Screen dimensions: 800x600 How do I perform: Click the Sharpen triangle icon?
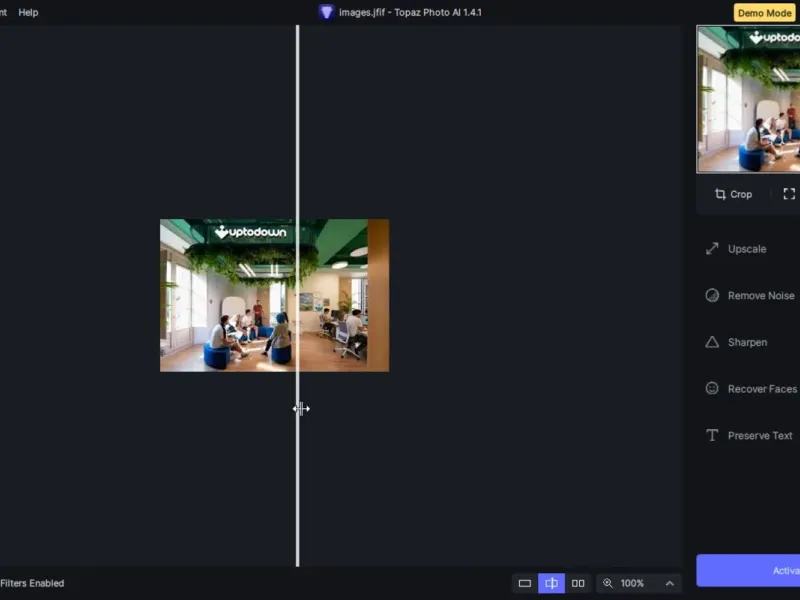tap(712, 342)
